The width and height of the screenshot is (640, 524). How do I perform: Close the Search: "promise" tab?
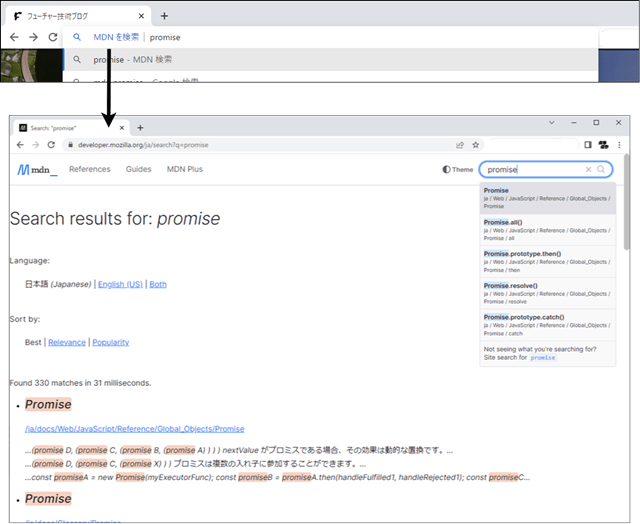(122, 128)
